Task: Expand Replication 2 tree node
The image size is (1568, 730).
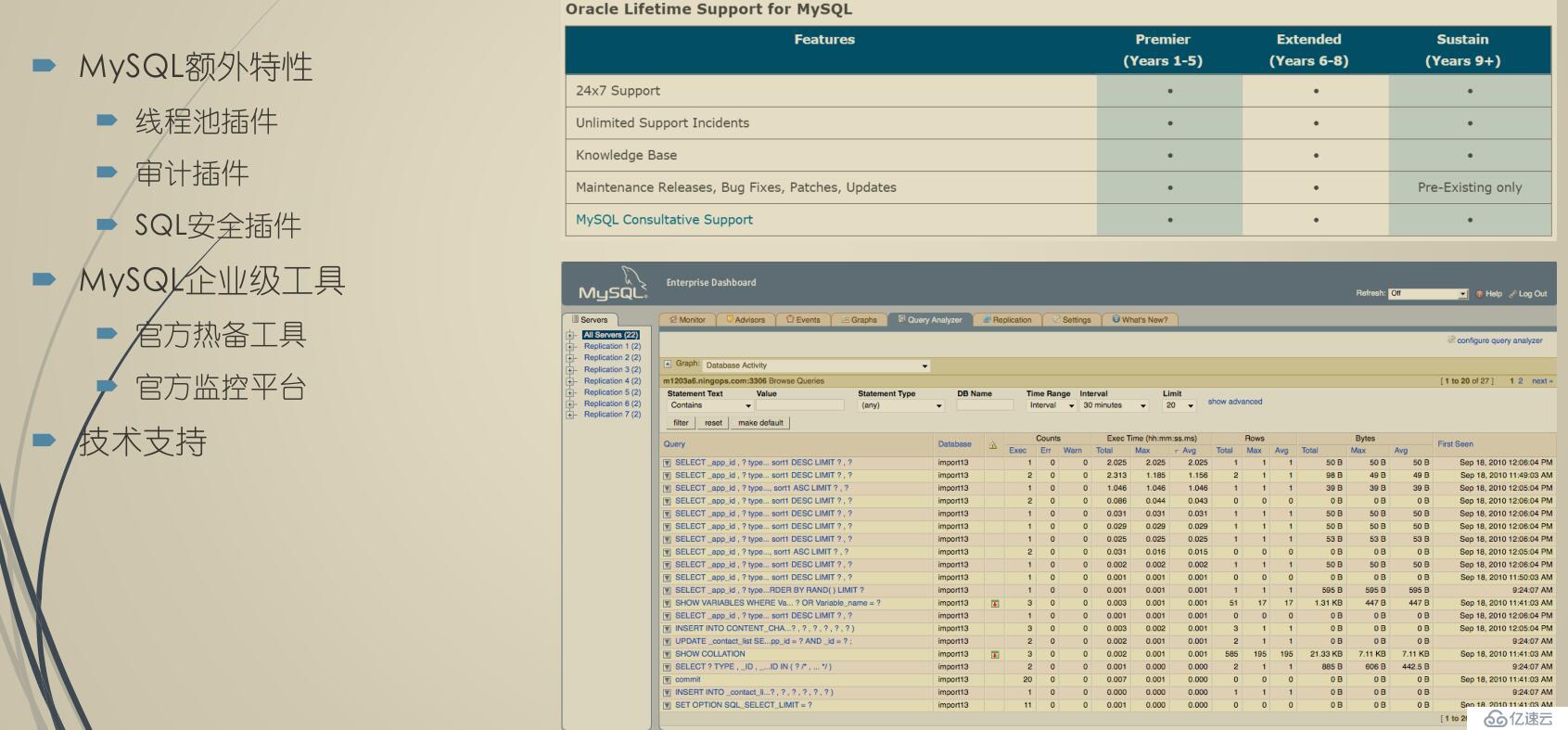Action: click(571, 358)
